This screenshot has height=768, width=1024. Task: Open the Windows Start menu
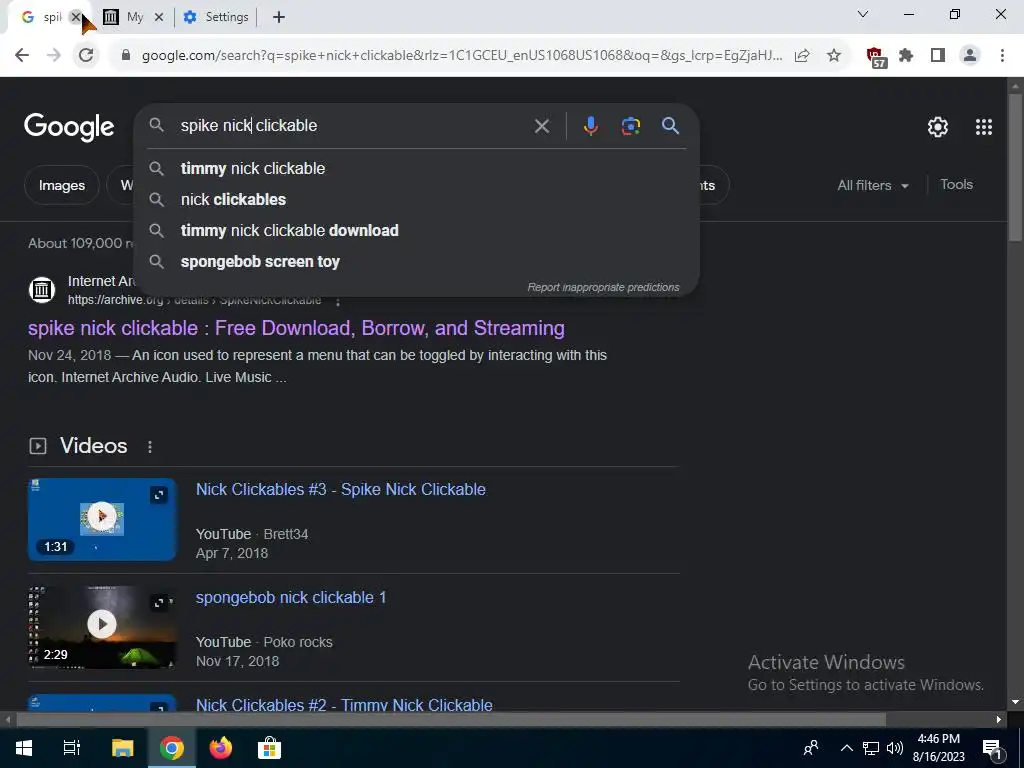24,748
